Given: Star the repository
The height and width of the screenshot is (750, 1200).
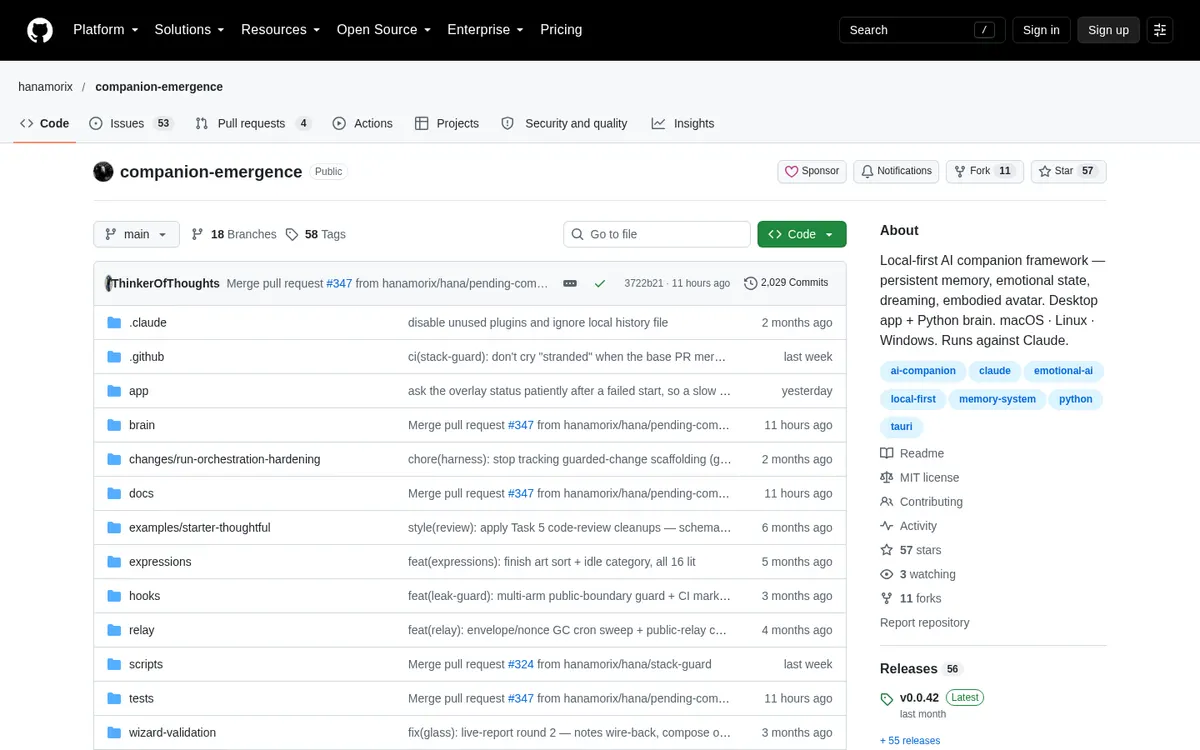Looking at the screenshot, I should (1068, 171).
